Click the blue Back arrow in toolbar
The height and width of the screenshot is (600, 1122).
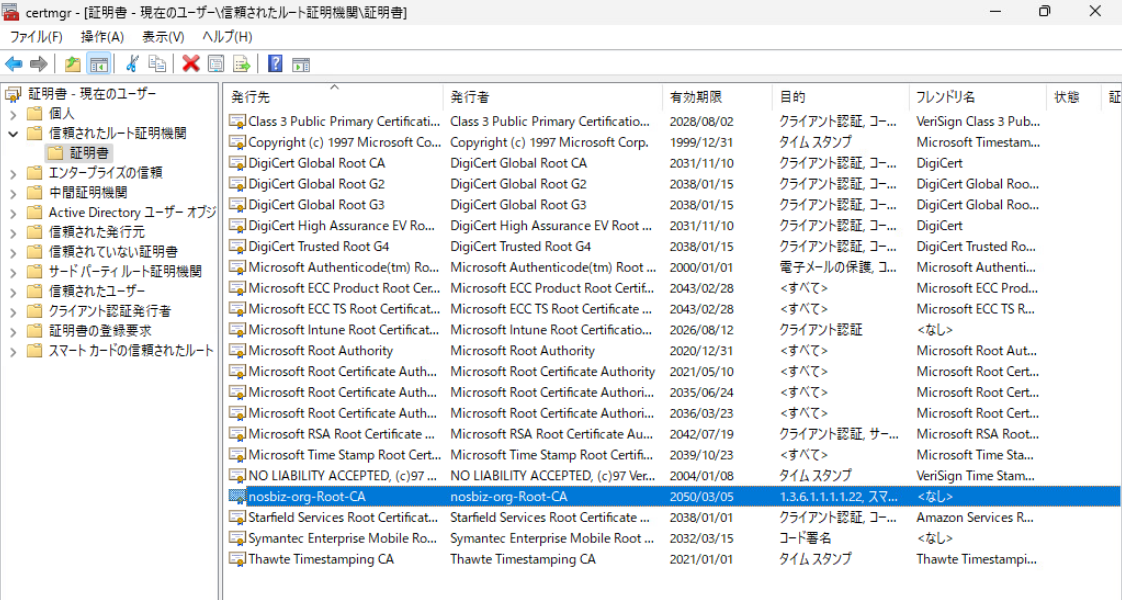(x=14, y=64)
